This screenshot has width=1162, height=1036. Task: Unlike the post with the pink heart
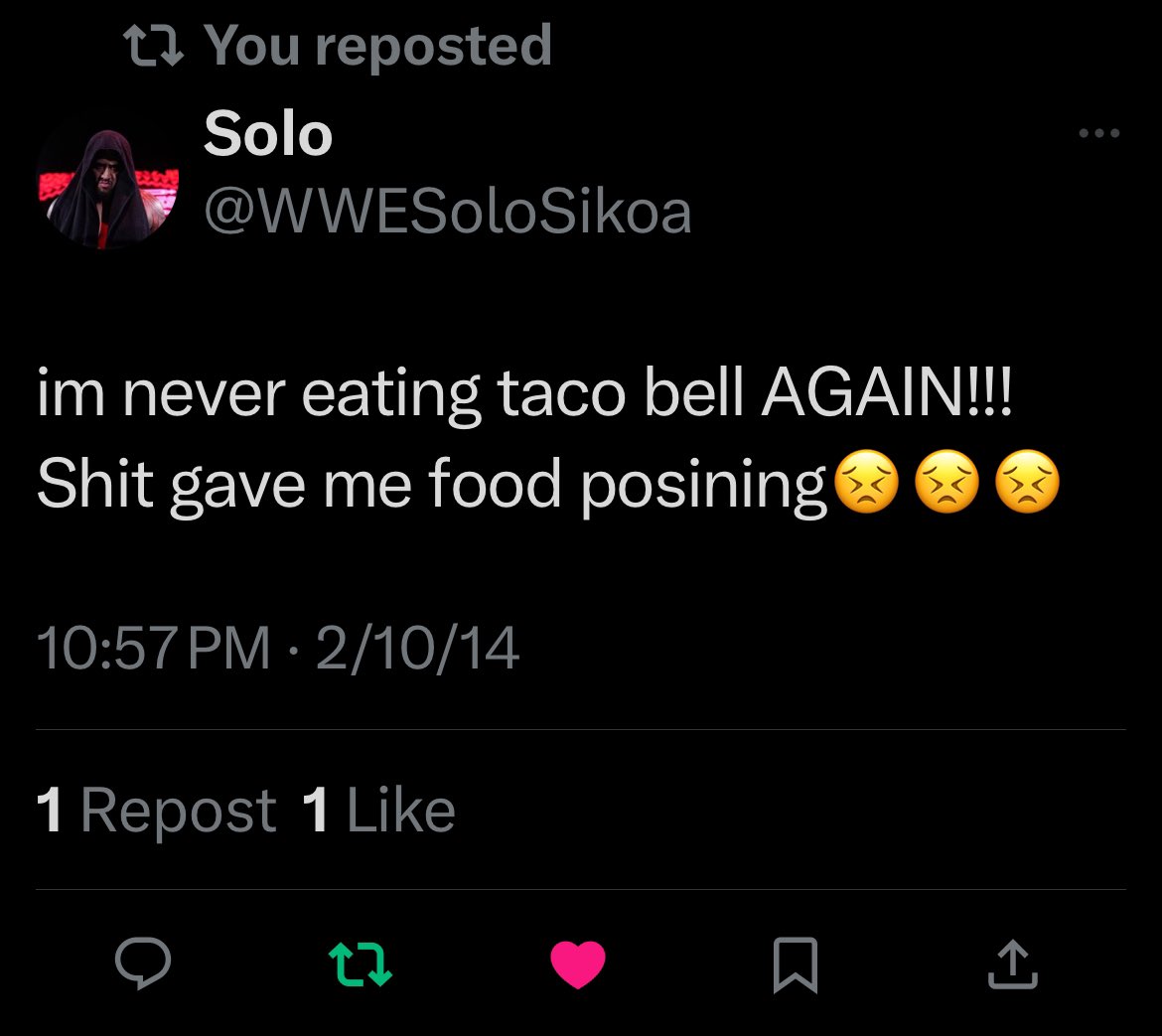tap(577, 963)
